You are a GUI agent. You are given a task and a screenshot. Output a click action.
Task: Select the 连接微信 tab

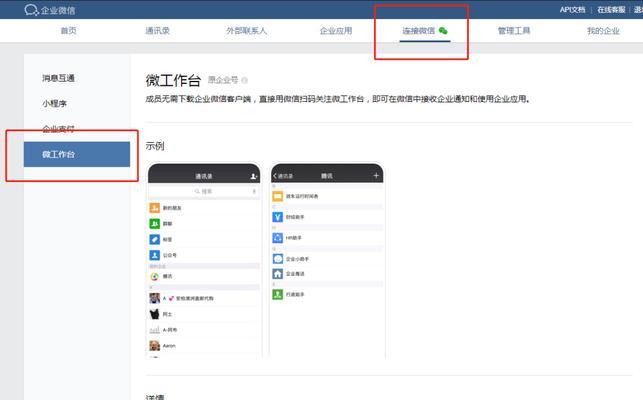click(425, 31)
